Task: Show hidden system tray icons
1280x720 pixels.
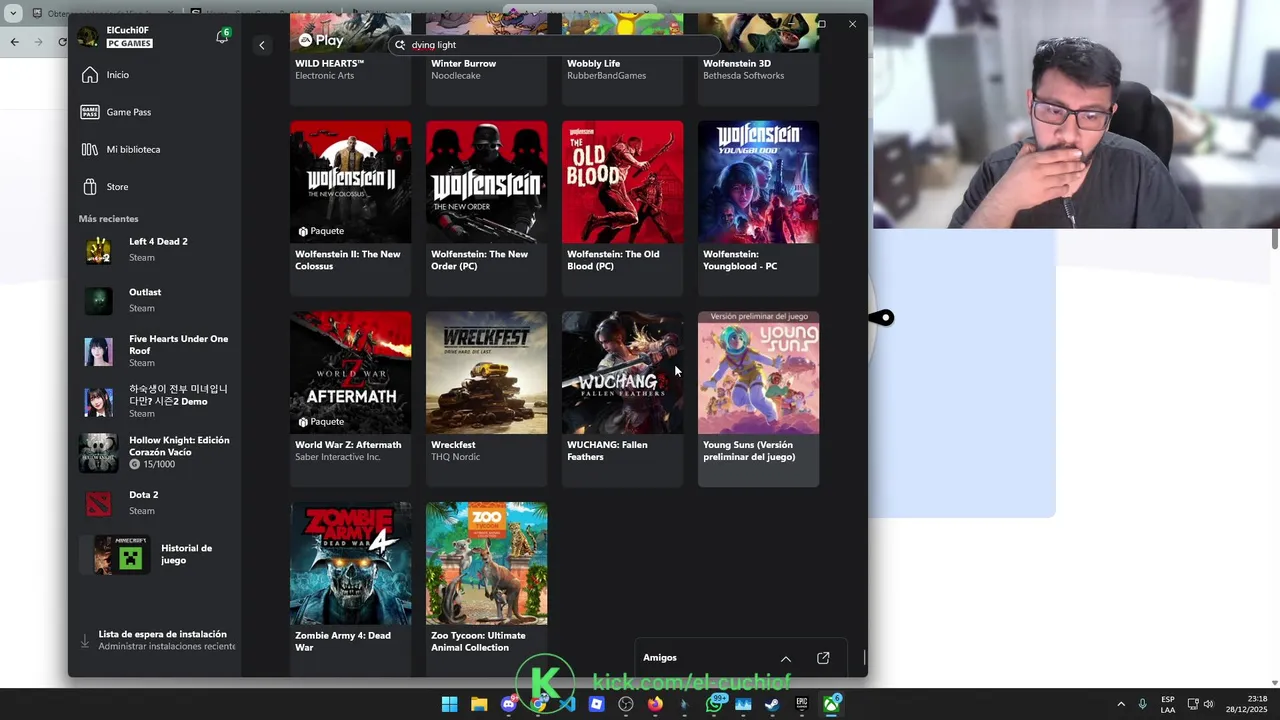Action: 1121,704
